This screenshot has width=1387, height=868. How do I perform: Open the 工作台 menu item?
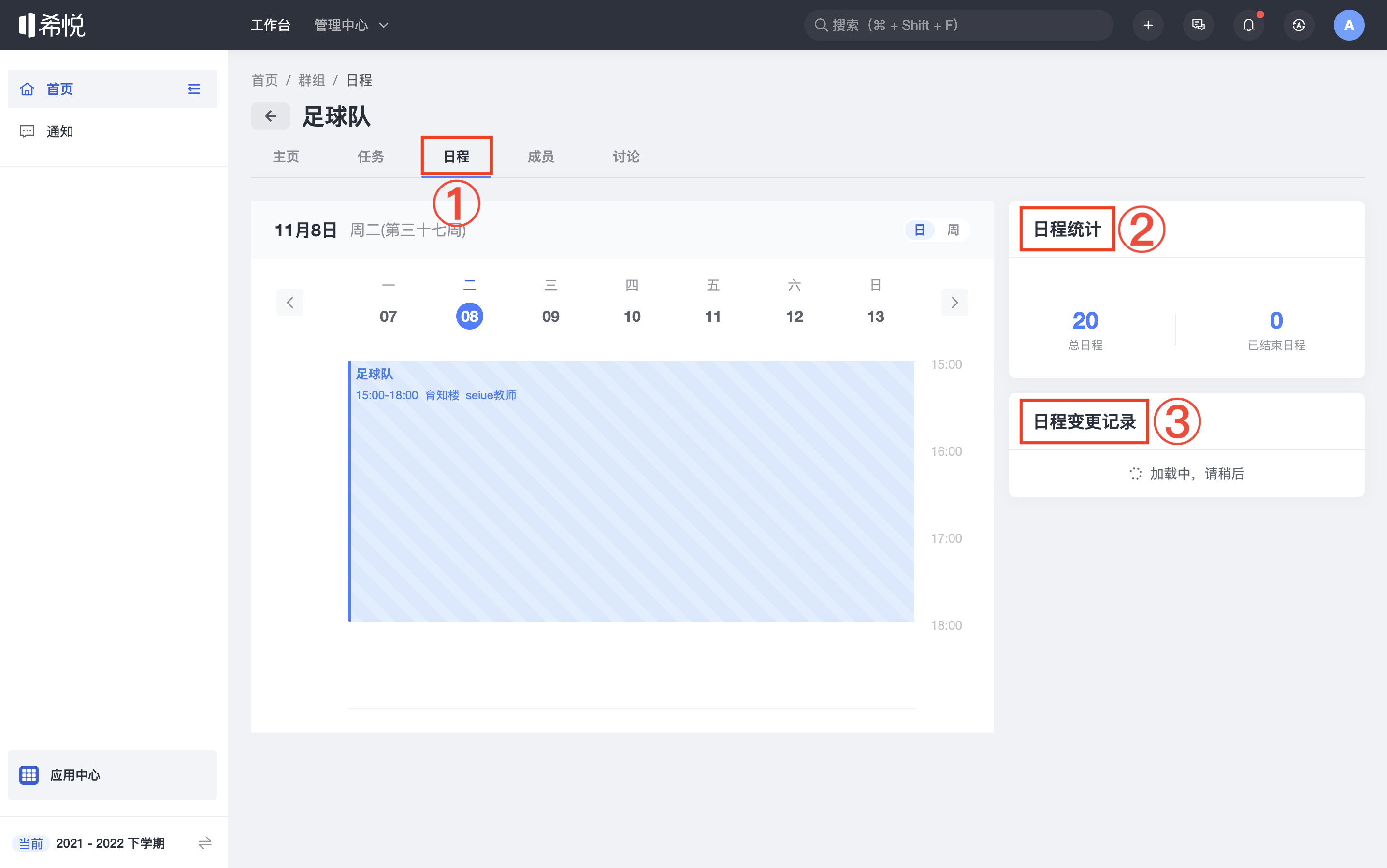[x=271, y=25]
